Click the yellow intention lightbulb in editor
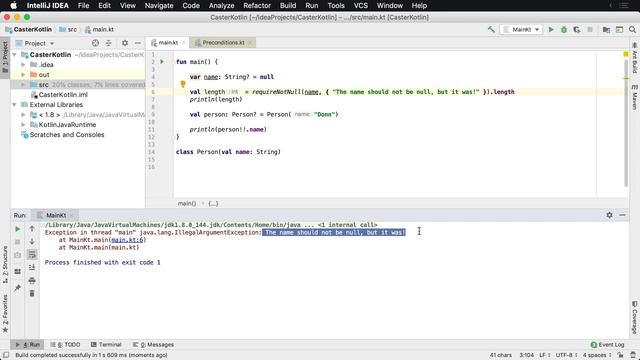The image size is (640, 360). 183,84
